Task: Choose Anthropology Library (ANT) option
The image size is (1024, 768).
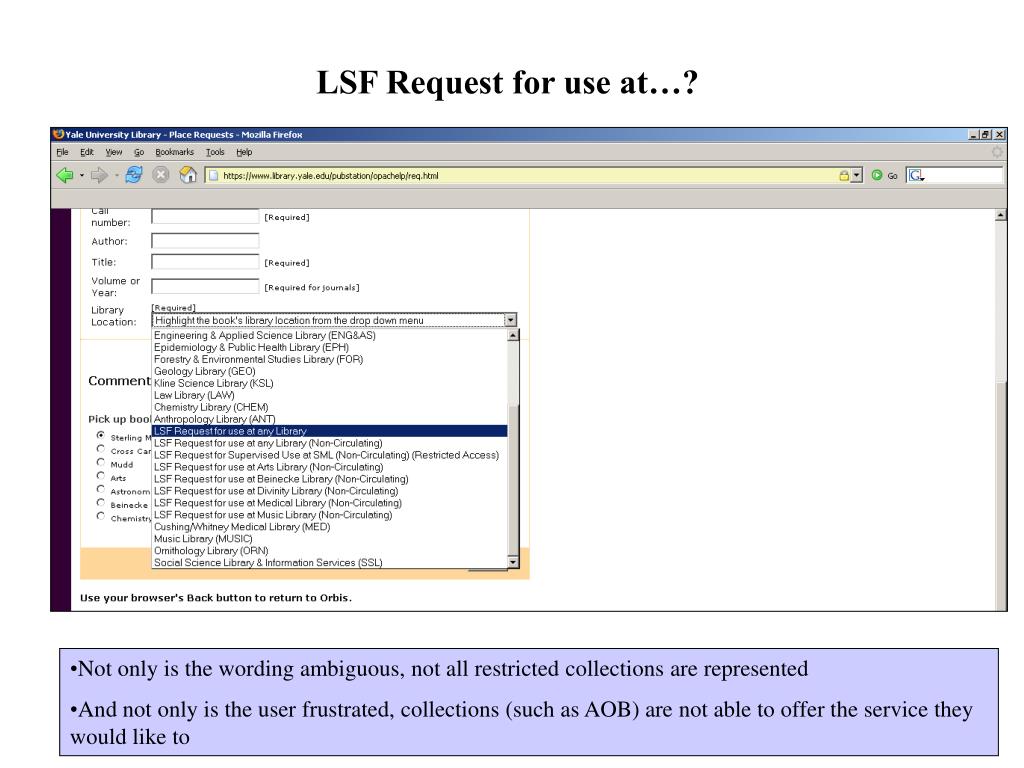Action: pyautogui.click(x=330, y=419)
